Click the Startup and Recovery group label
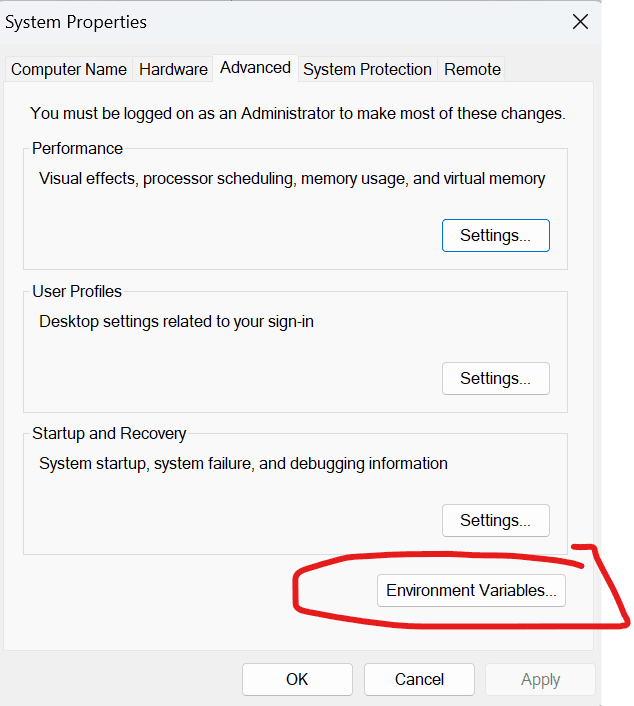The width and height of the screenshot is (634, 706). point(109,433)
